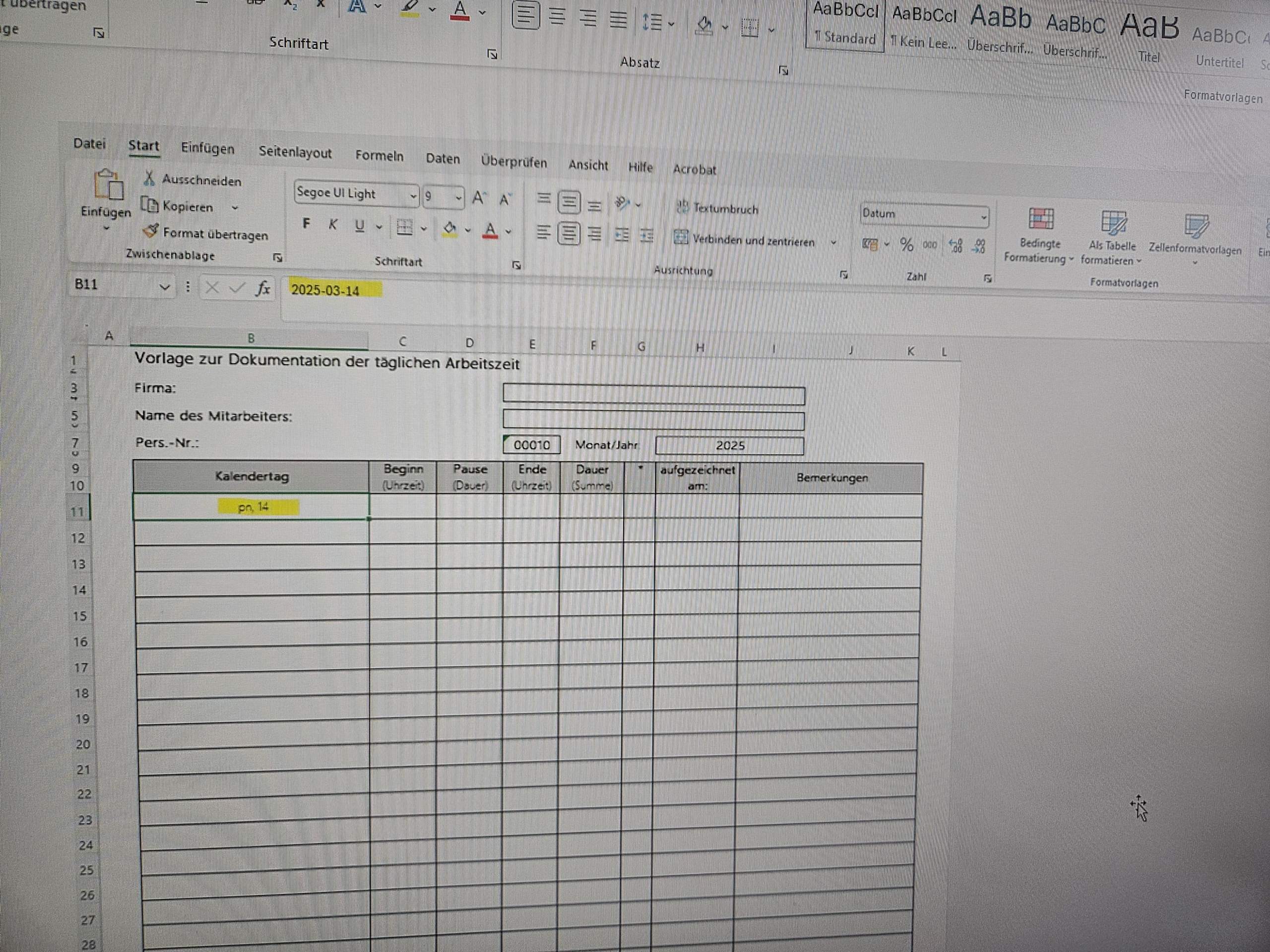This screenshot has height=952, width=1270.
Task: Select the Kalendertag column header cell
Action: pos(252,476)
